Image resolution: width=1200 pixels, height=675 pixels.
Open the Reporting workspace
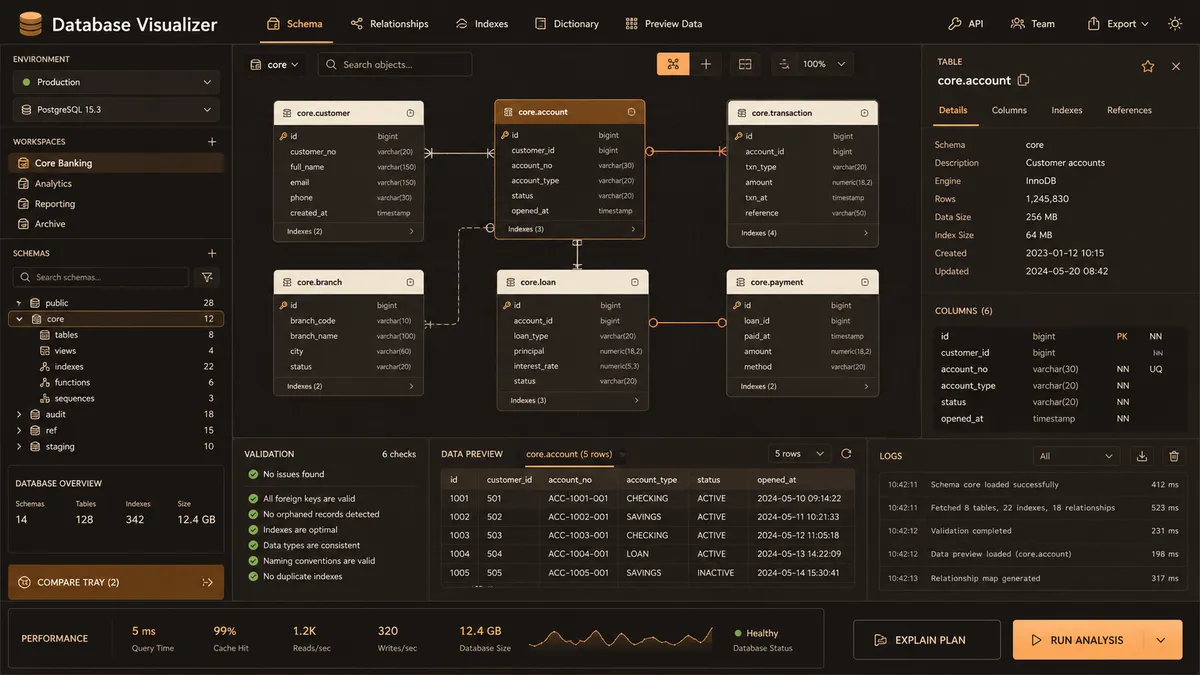click(x=116, y=204)
